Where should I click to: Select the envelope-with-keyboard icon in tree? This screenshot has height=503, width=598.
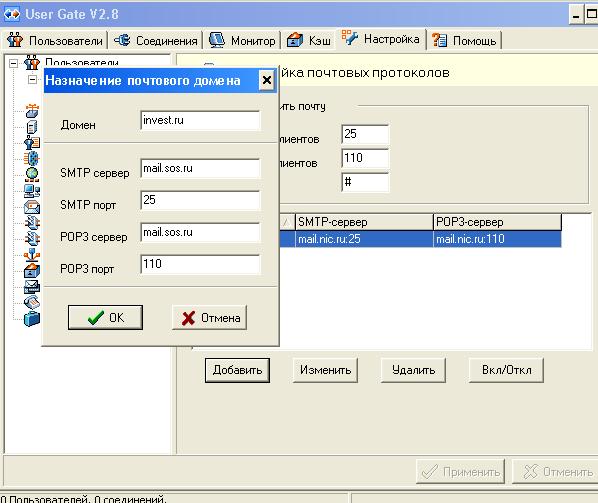[x=32, y=286]
